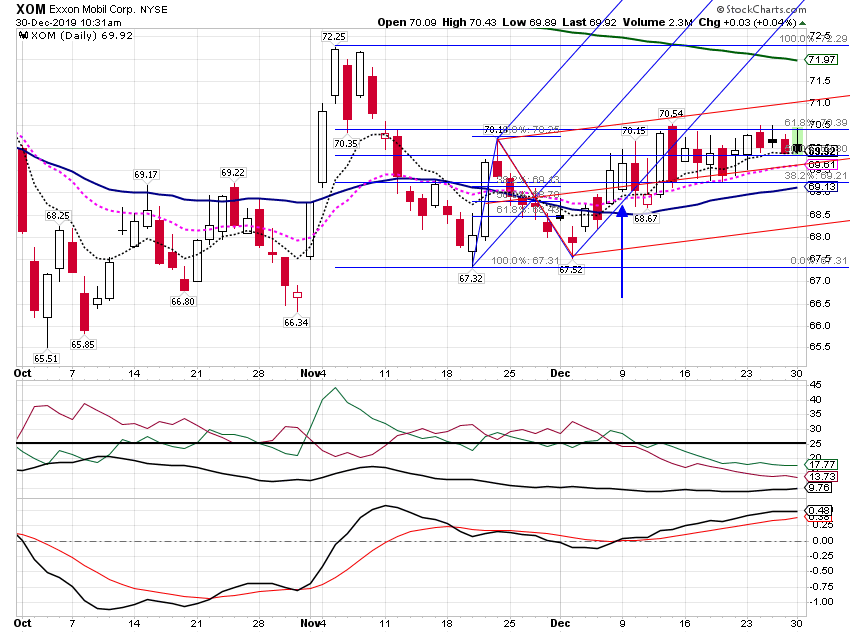
Task: Click the Volume 2.3M readout
Action: (x=658, y=22)
